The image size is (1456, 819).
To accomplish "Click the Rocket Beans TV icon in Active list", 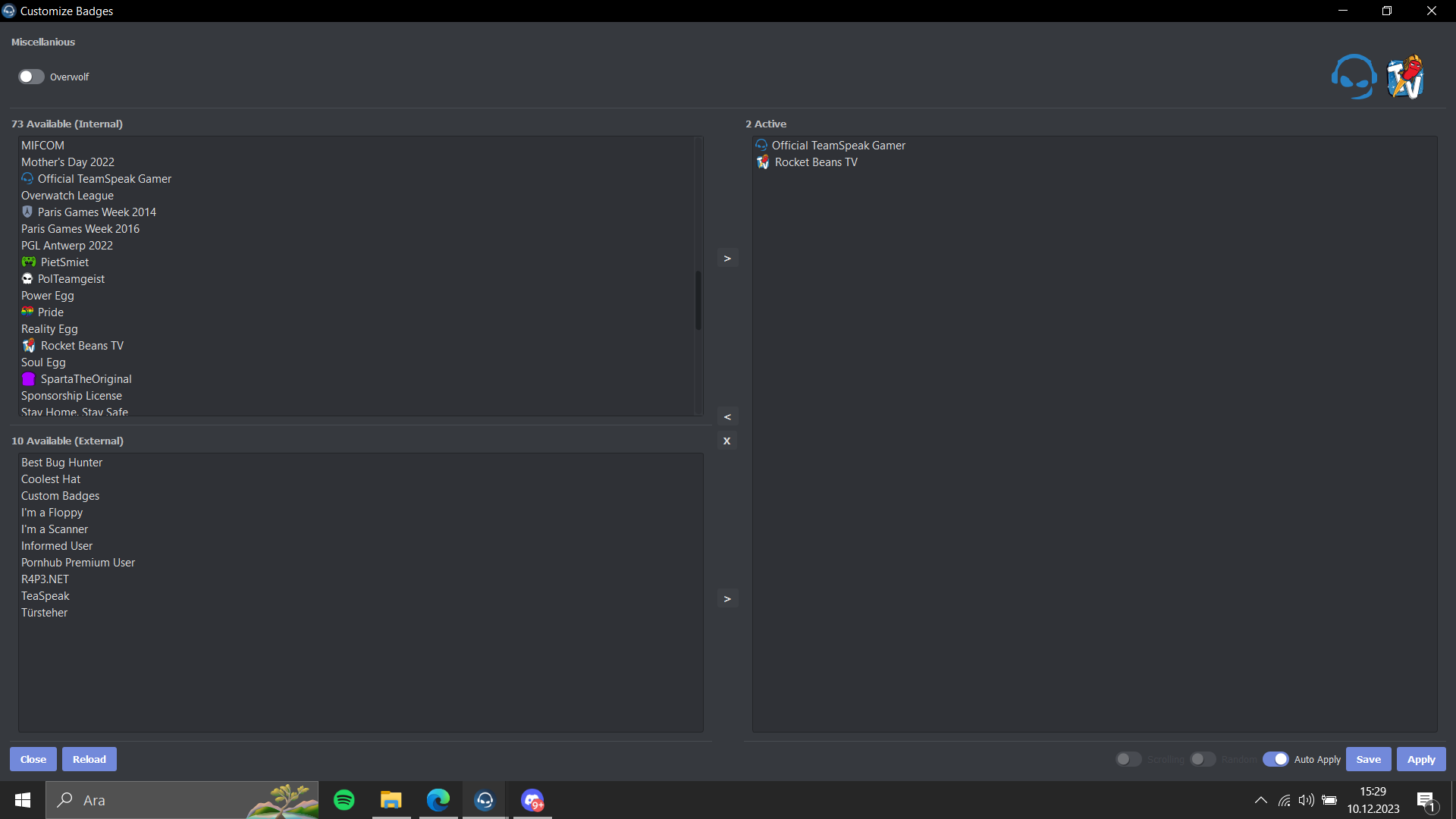I will (x=763, y=162).
